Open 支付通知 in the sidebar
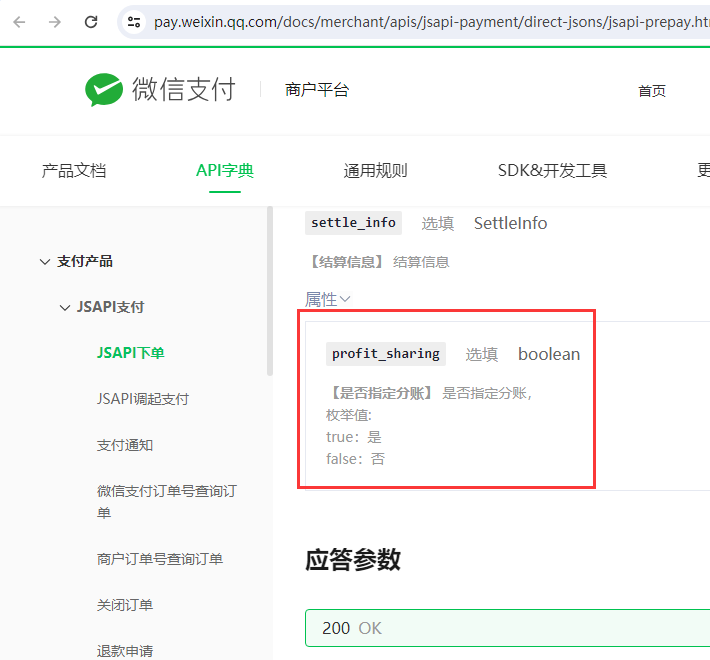Viewport: 710px width, 660px height. [x=125, y=445]
